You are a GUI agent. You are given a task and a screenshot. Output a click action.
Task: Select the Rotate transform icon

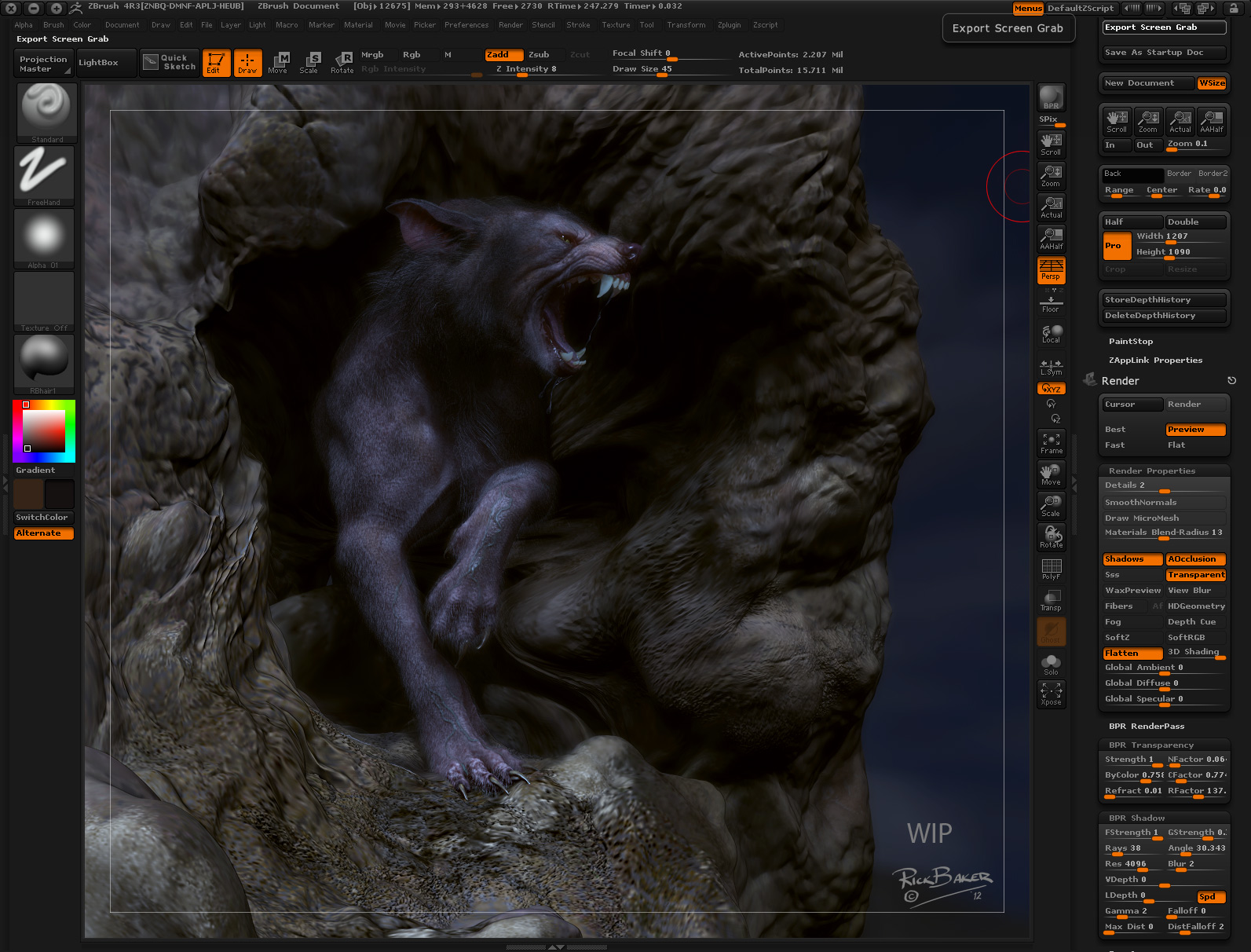342,63
